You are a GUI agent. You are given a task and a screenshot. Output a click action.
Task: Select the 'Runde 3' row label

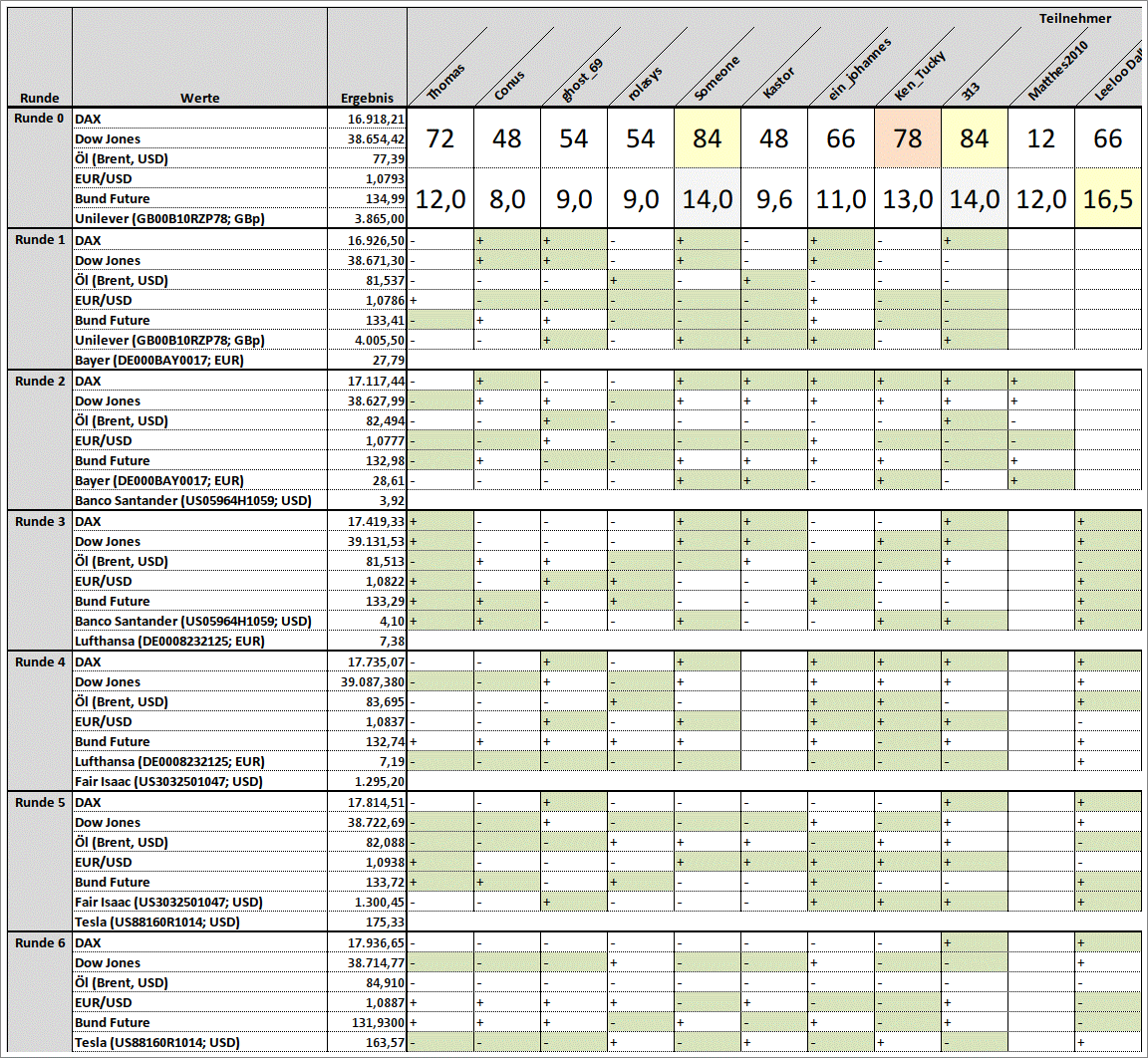[40, 521]
